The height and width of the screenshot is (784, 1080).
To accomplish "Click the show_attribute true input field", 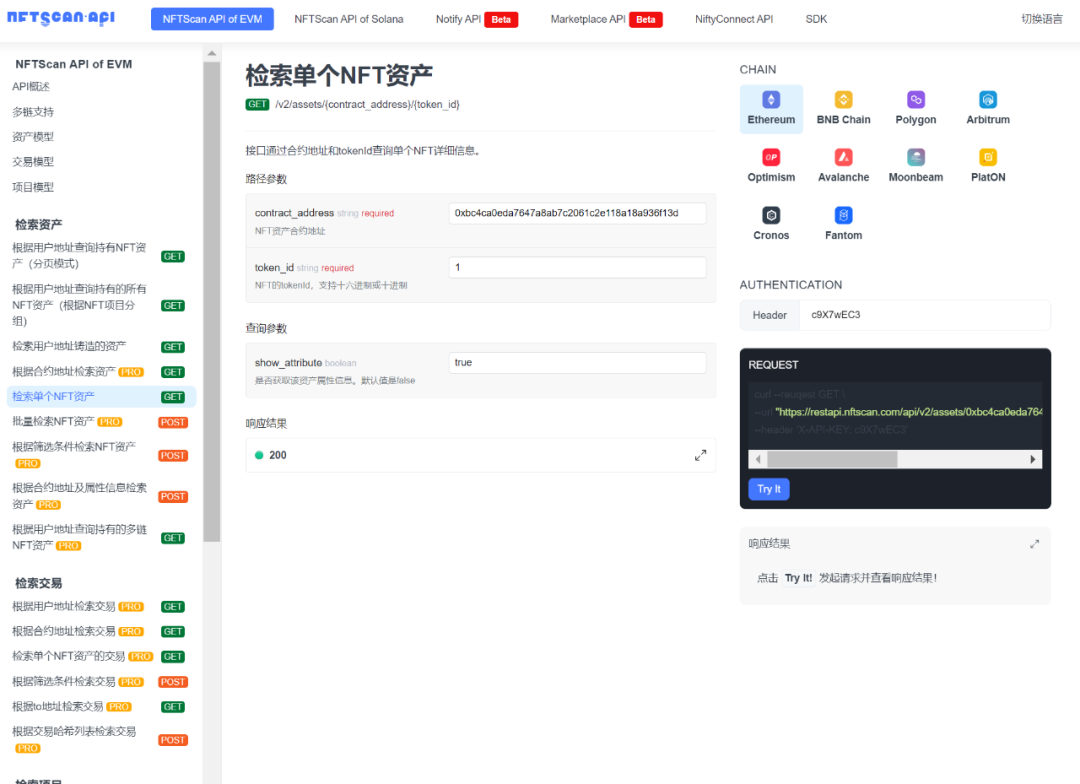I will 578,363.
